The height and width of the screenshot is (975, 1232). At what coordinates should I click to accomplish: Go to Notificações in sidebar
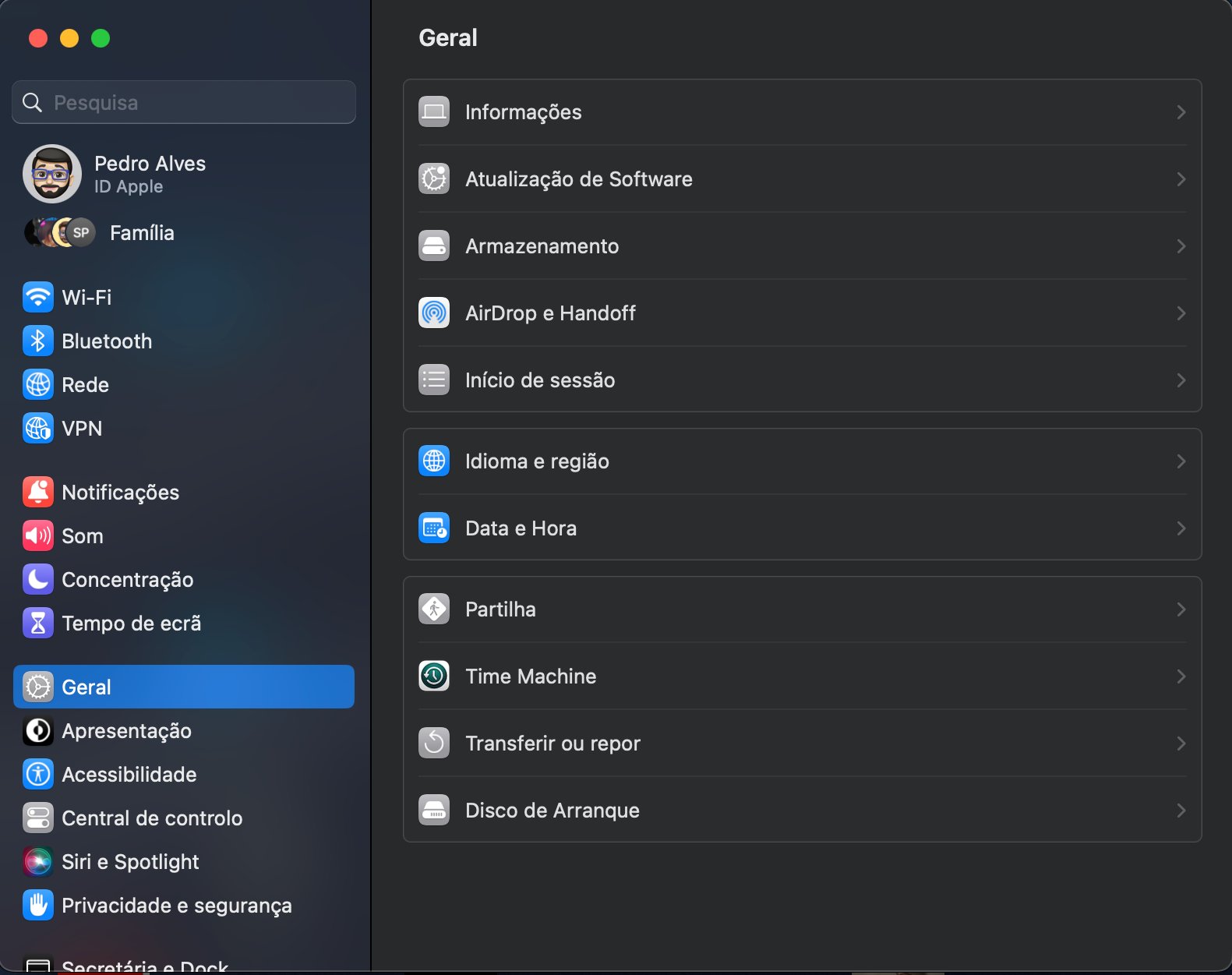tap(184, 492)
